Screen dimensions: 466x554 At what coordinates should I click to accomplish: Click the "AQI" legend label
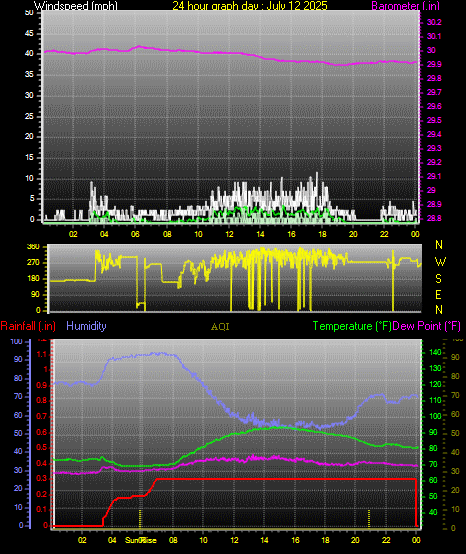(220, 327)
